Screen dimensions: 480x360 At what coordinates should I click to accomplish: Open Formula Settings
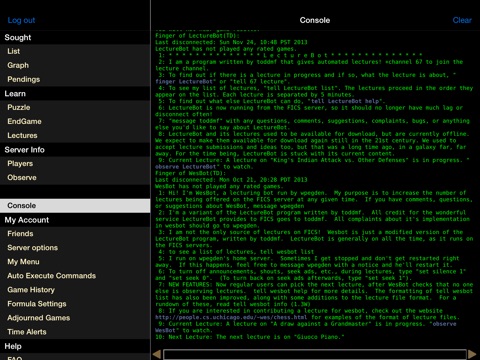click(75, 304)
